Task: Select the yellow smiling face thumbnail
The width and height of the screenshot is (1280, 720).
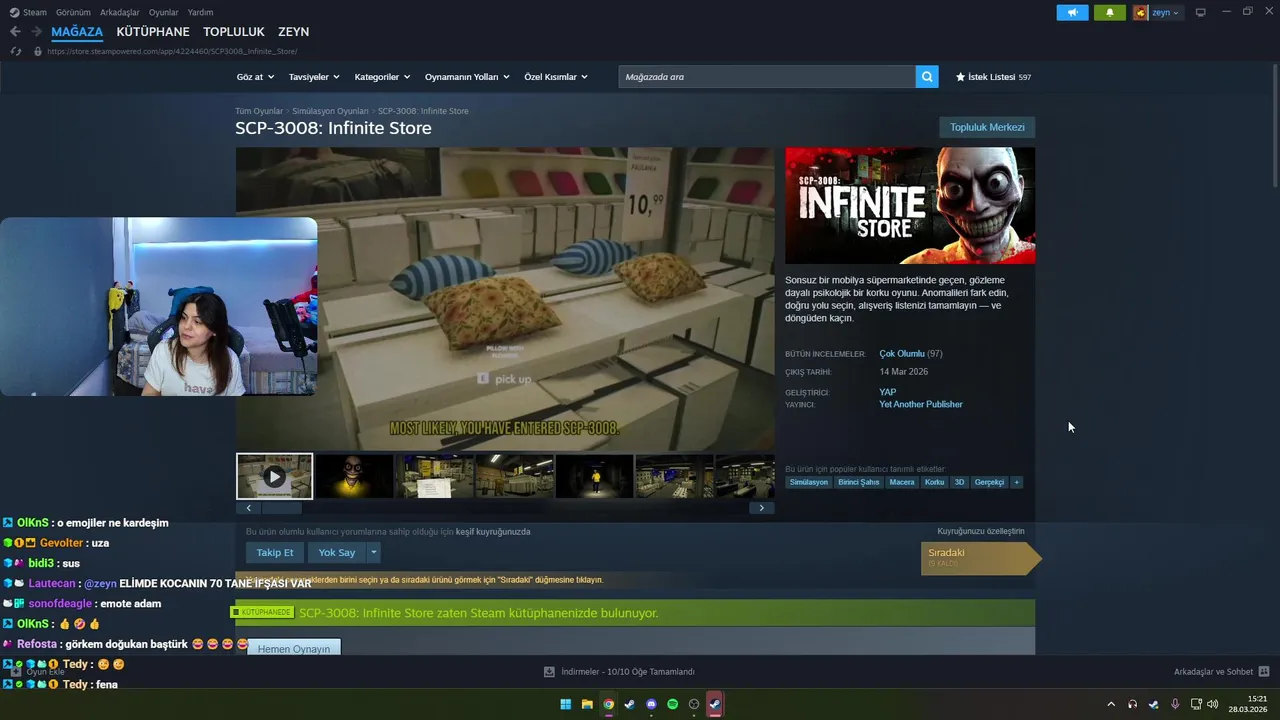Action: click(x=355, y=476)
